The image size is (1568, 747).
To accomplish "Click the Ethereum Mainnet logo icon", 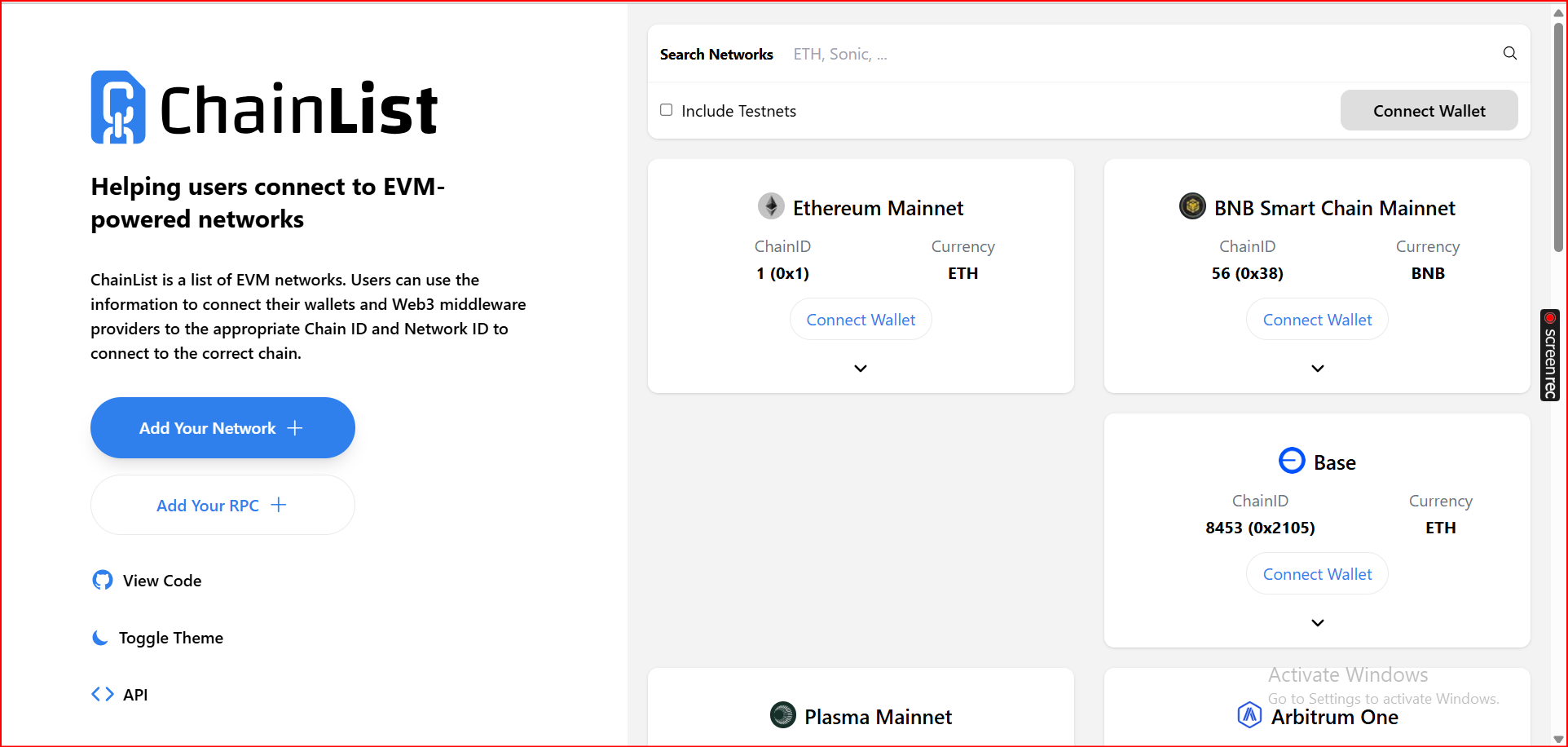I will pos(771,207).
